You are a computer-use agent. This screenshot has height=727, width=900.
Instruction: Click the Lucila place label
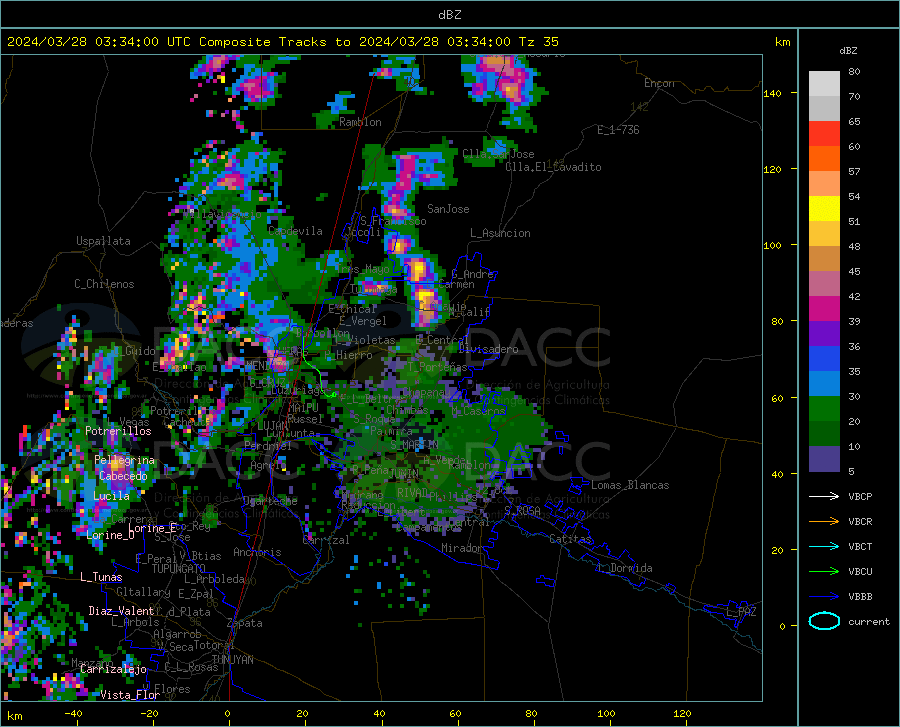coord(111,496)
